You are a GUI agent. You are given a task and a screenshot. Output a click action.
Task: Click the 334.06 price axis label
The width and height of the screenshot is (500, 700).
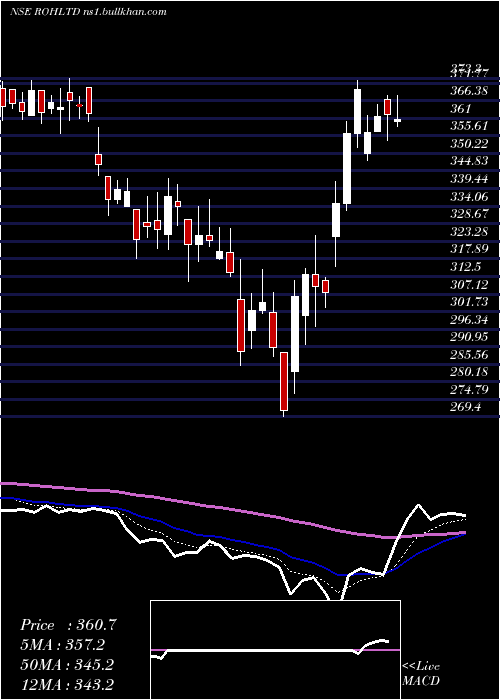pyautogui.click(x=470, y=196)
